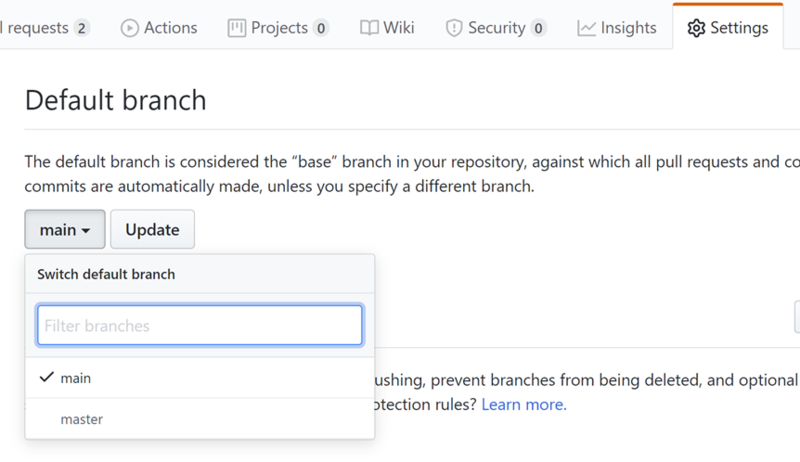Click the Insights graph icon

587,28
